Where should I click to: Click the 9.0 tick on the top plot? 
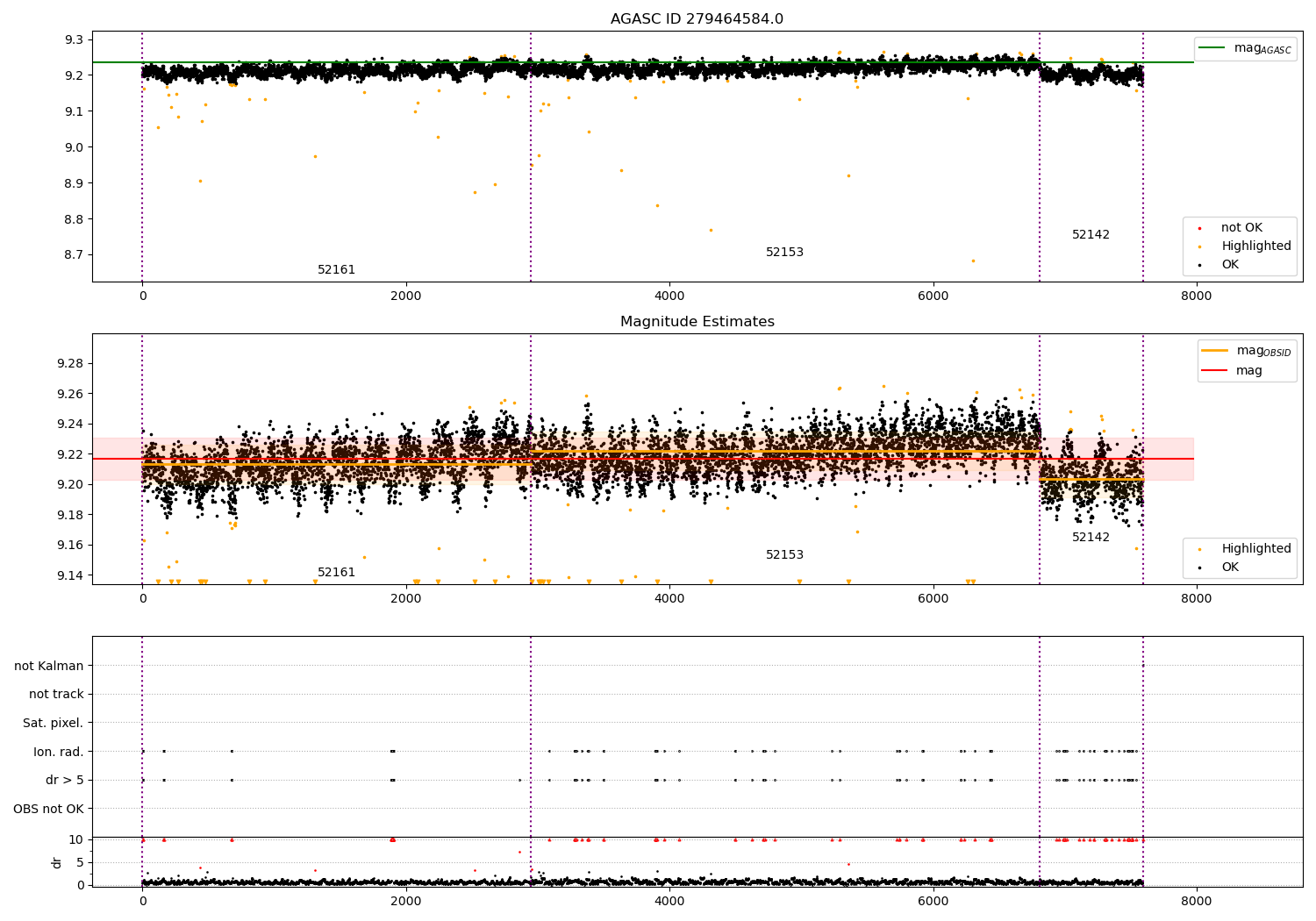74,147
